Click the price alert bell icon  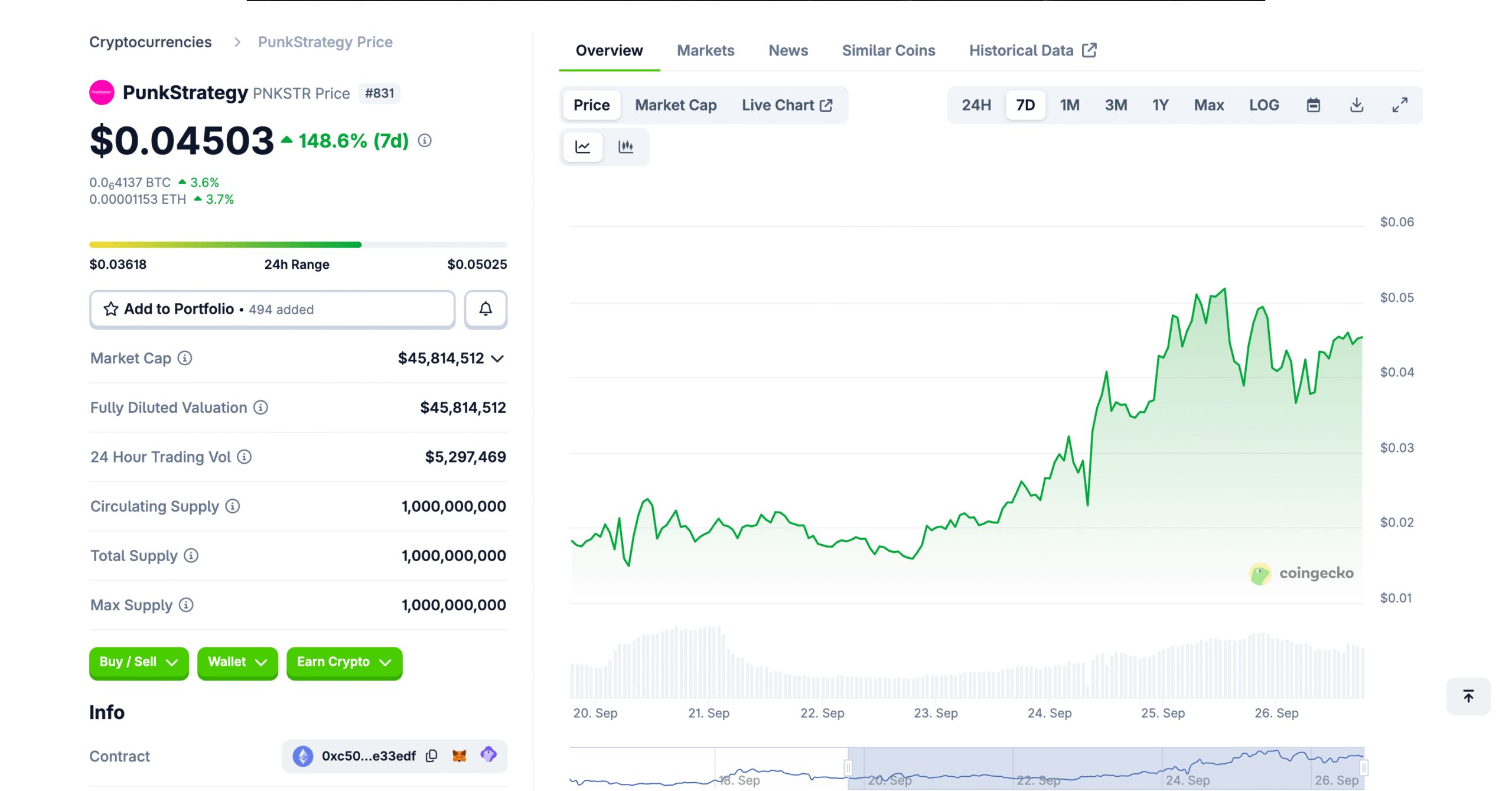click(485, 309)
